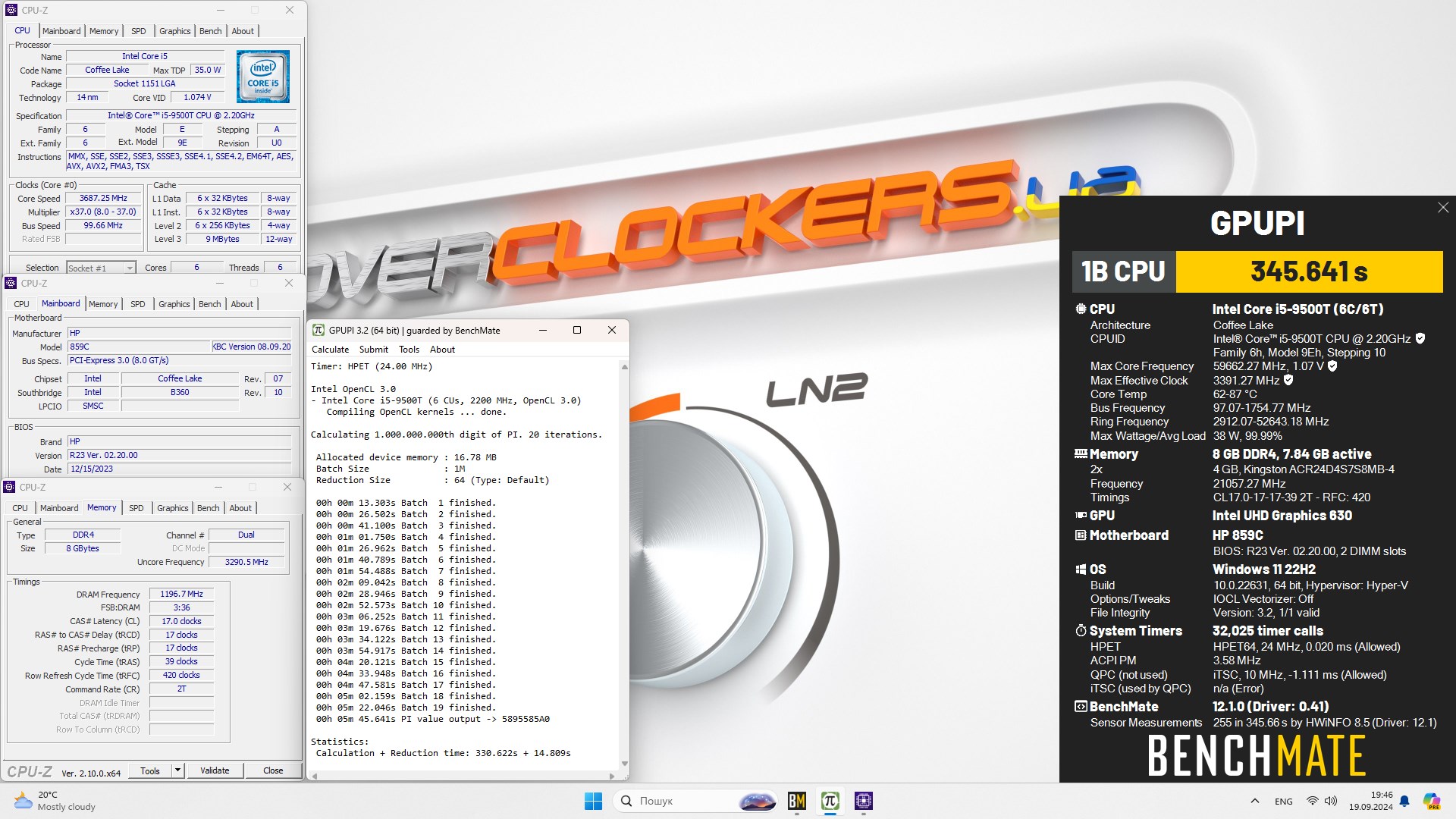The width and height of the screenshot is (1456, 819).
Task: Click CPU-Z icon in Mainboard window title bar
Action: [11, 283]
